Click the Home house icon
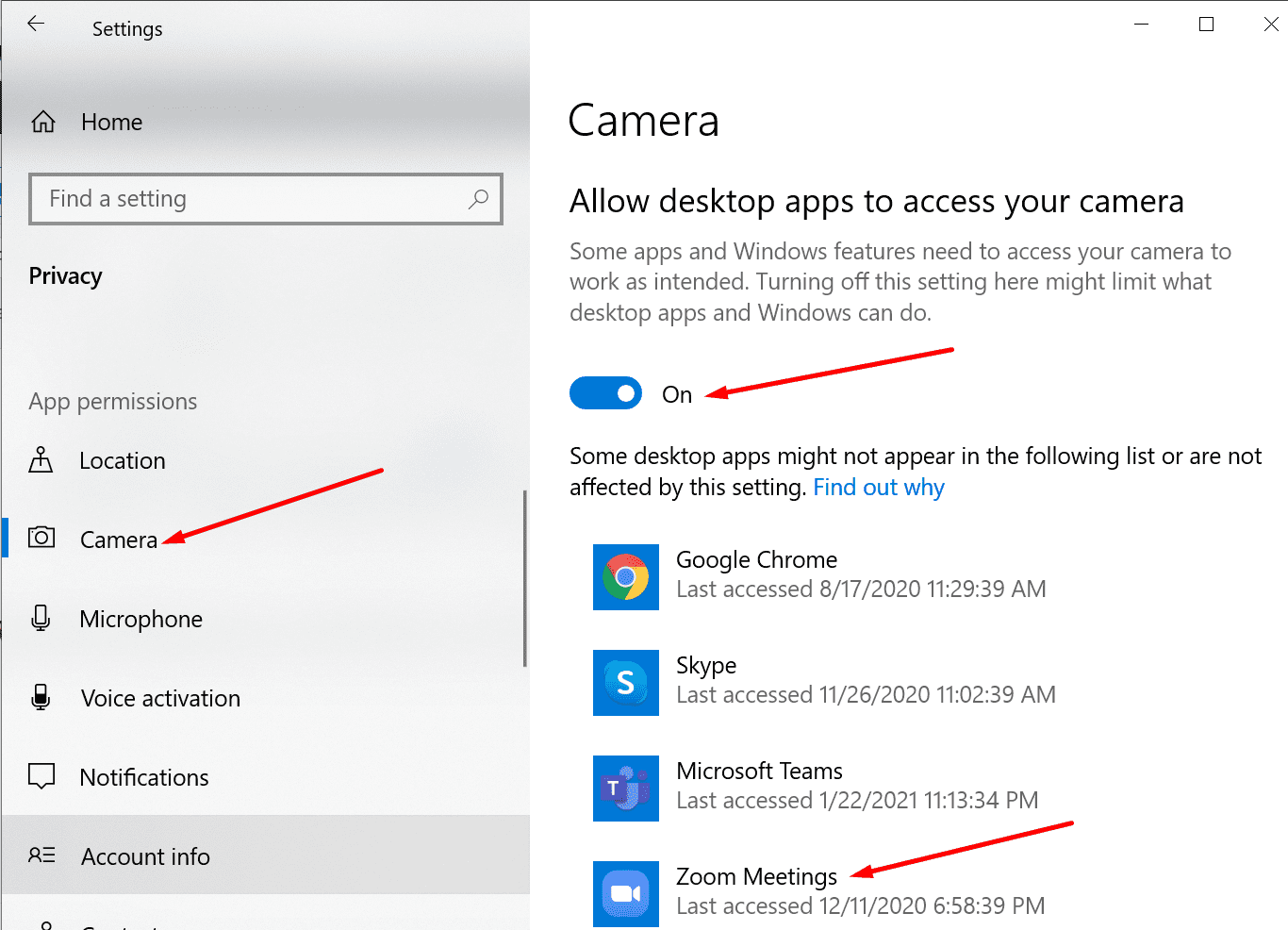The width and height of the screenshot is (1288, 930). (x=43, y=122)
